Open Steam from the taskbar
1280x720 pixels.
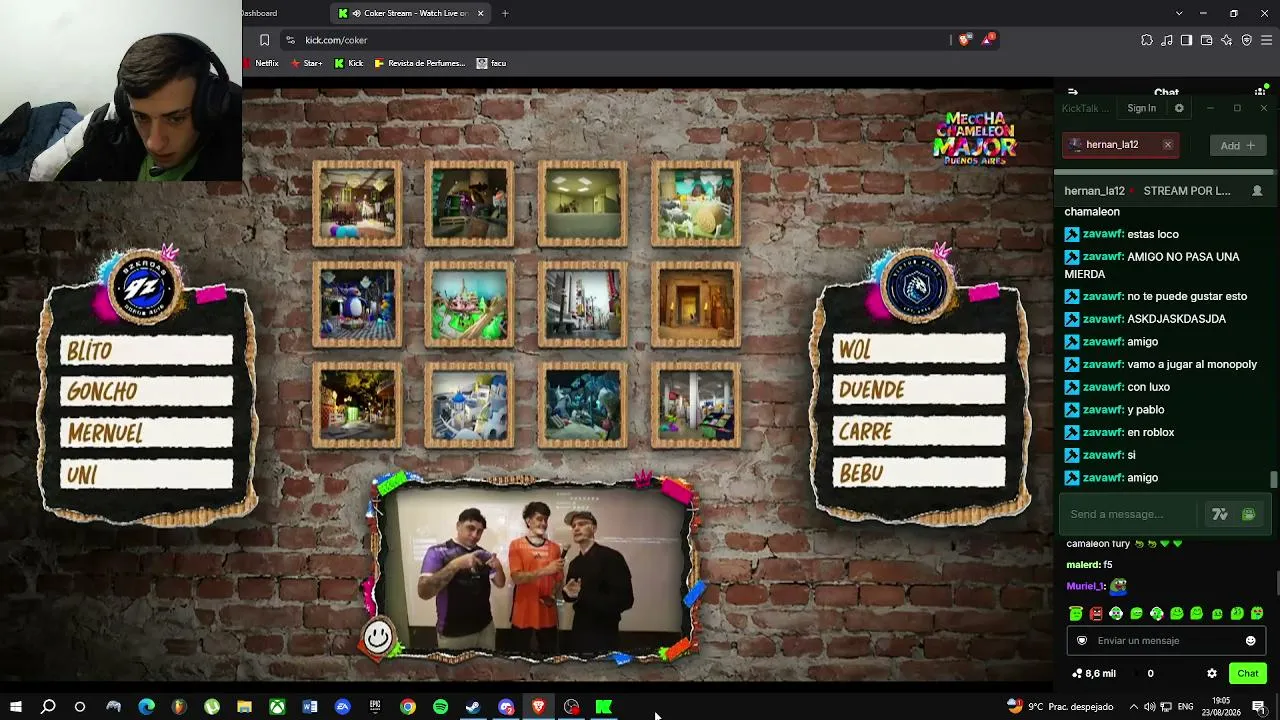[473, 707]
